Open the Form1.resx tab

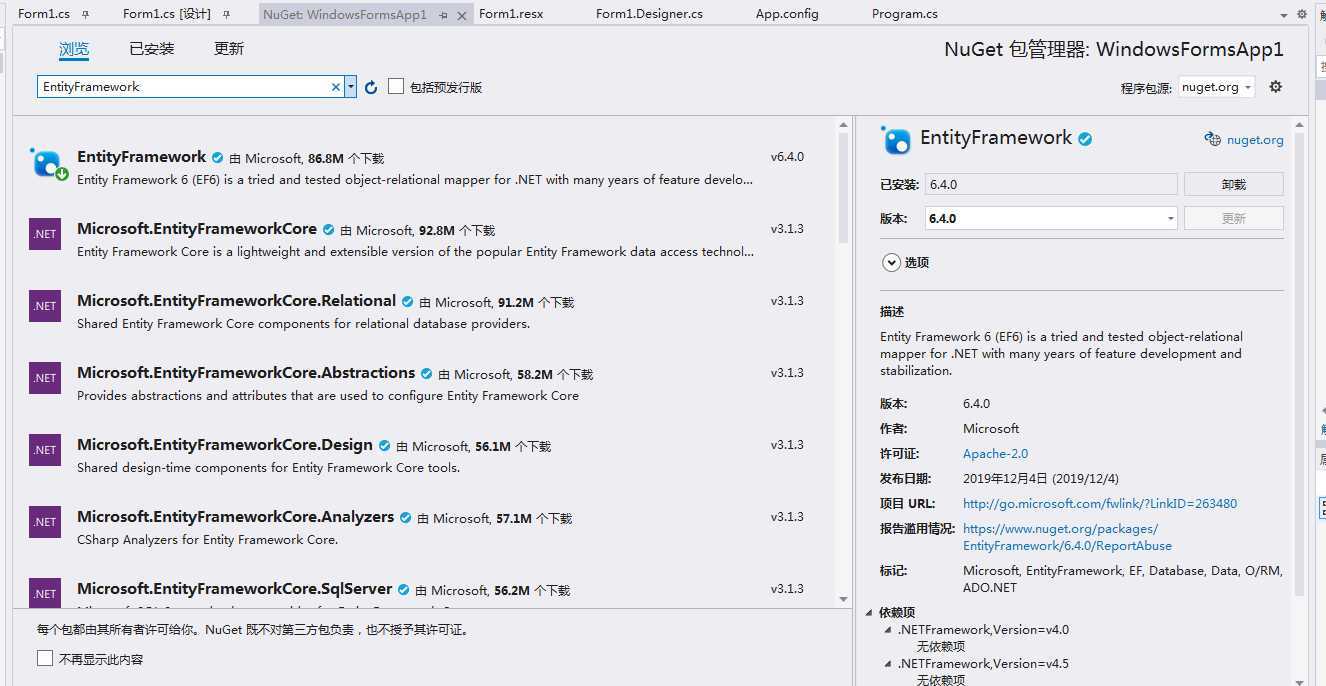[x=511, y=14]
